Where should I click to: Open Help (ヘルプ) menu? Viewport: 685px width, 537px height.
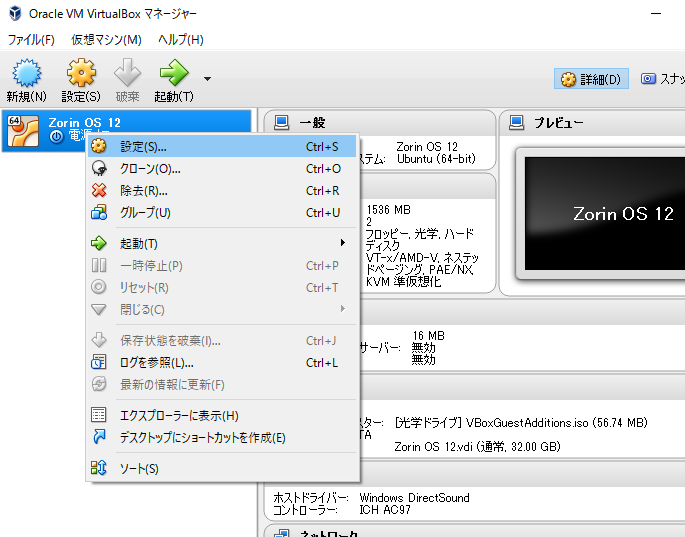[x=180, y=40]
